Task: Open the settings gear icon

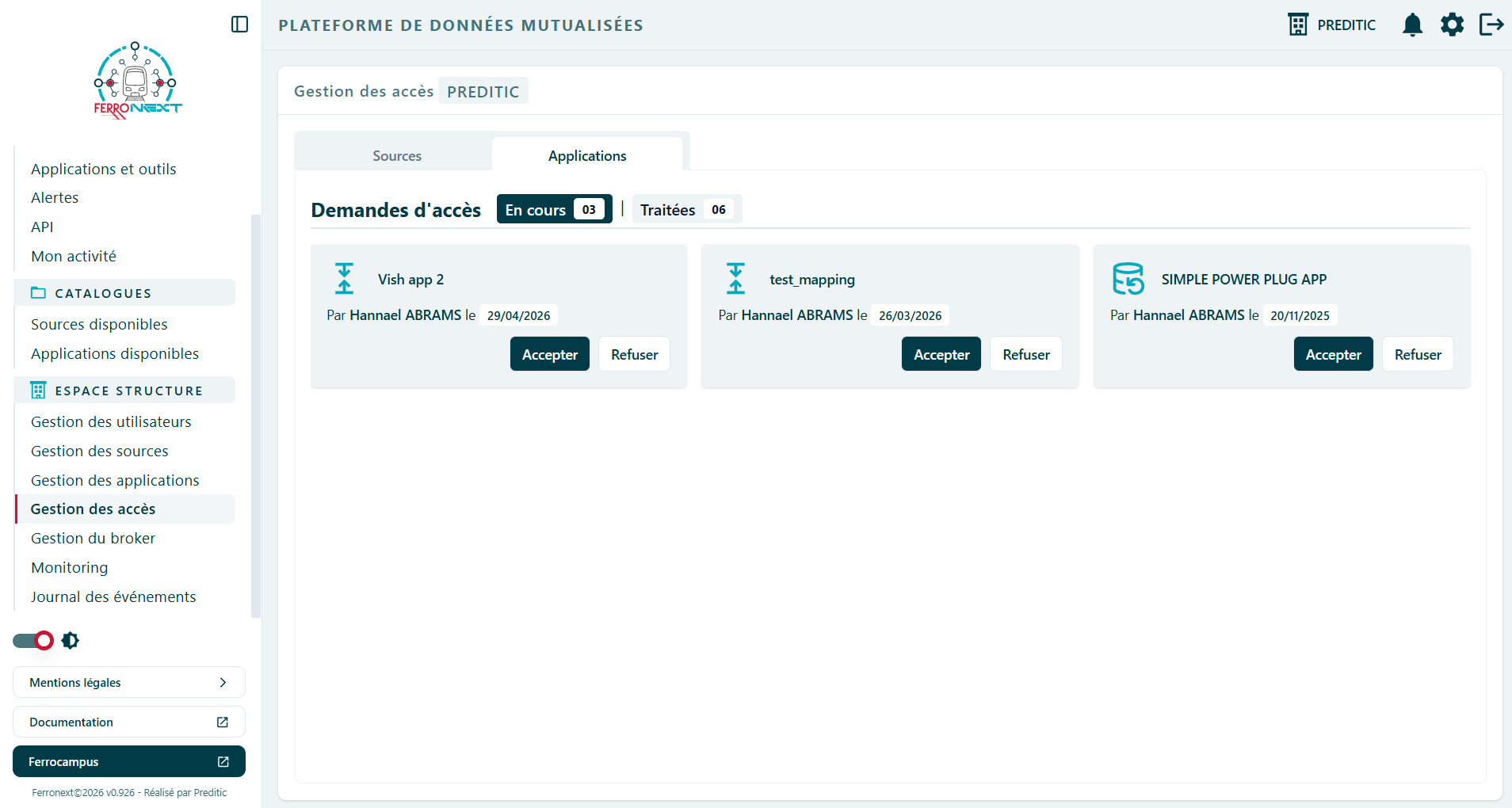Action: tap(1452, 25)
